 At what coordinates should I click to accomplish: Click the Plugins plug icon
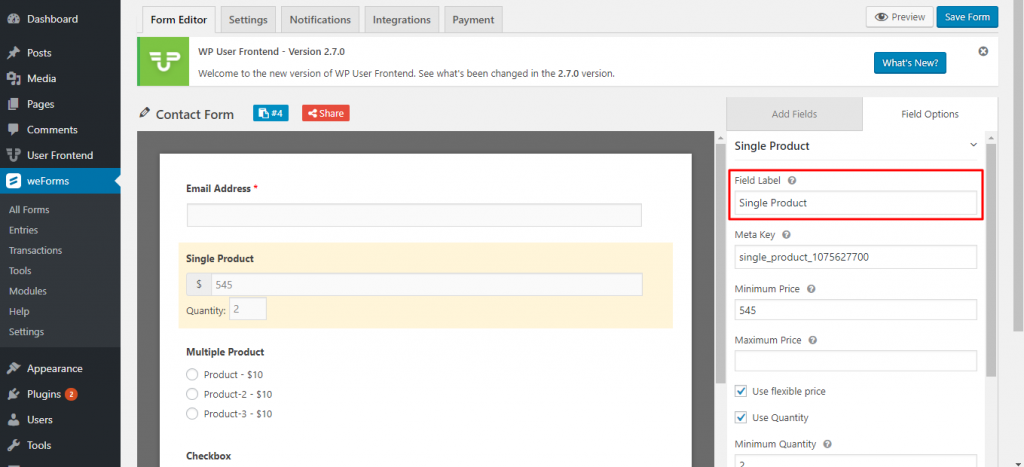pyautogui.click(x=13, y=394)
